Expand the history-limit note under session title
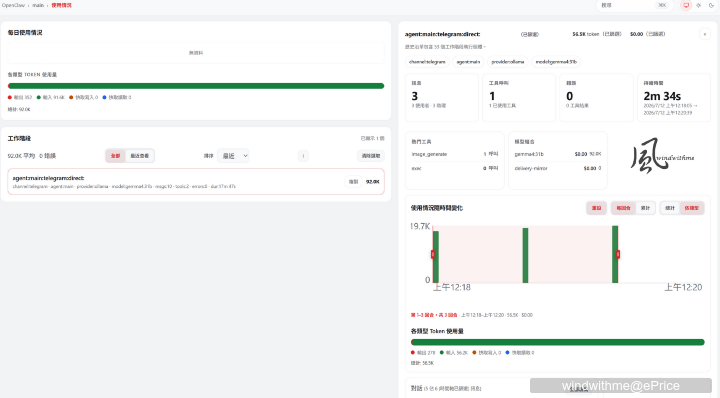Screen dimensions: 720x398 [x=445, y=47]
